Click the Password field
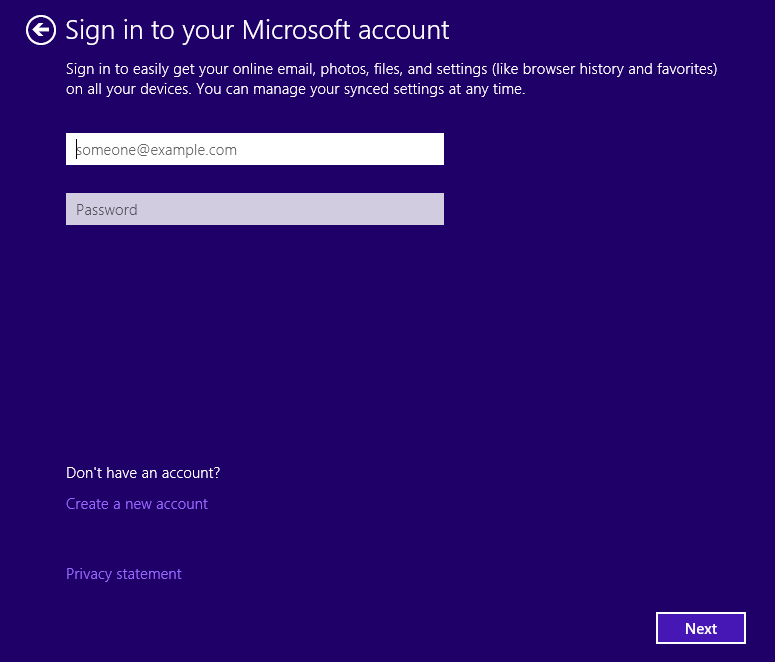 click(254, 209)
